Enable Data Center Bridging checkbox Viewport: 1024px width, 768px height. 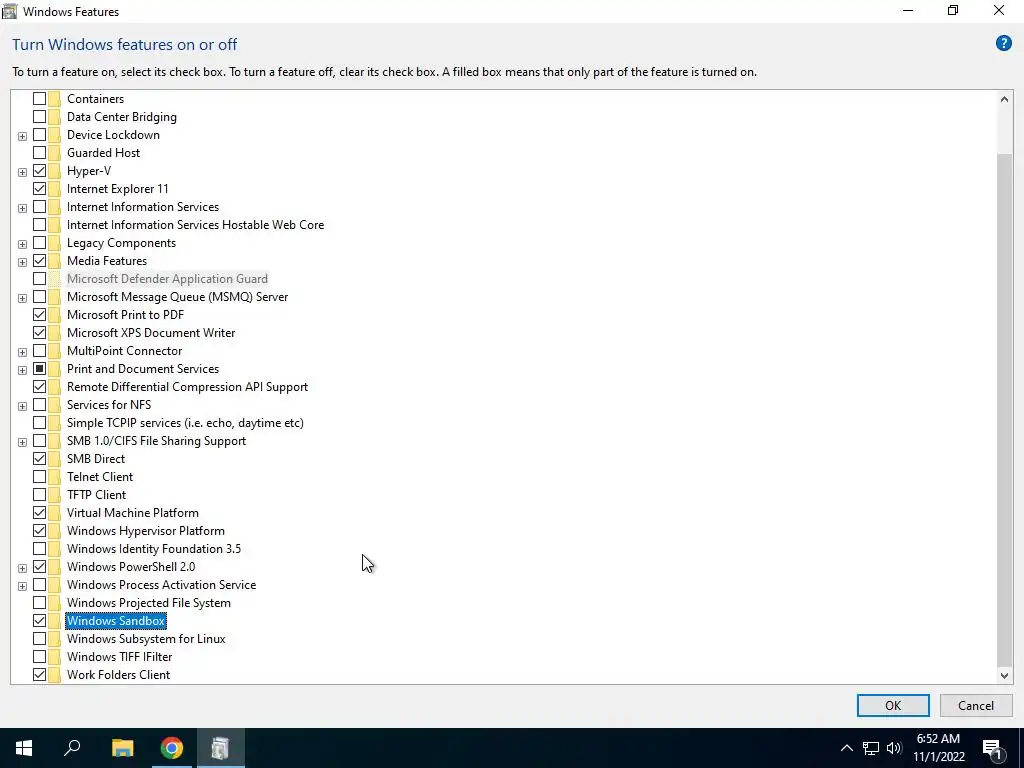point(39,117)
